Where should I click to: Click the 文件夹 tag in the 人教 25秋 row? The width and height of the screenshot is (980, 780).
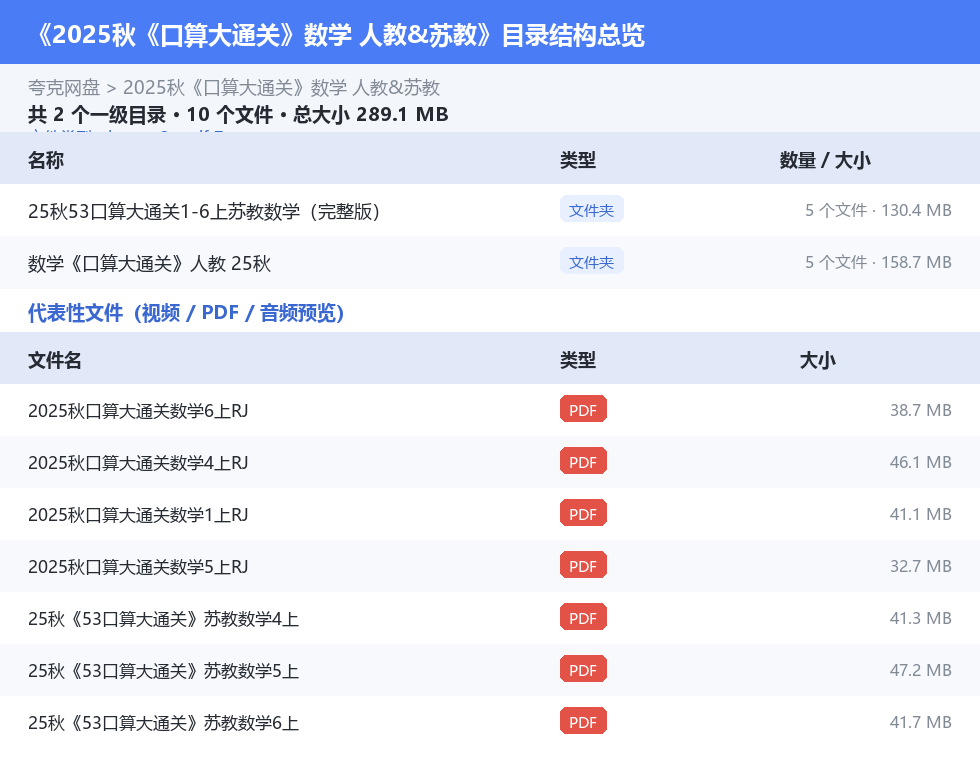pos(591,262)
